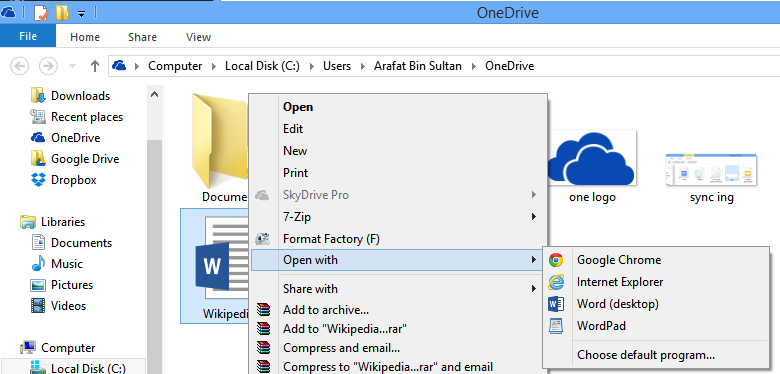Open file with Internet Explorer

[656, 282]
